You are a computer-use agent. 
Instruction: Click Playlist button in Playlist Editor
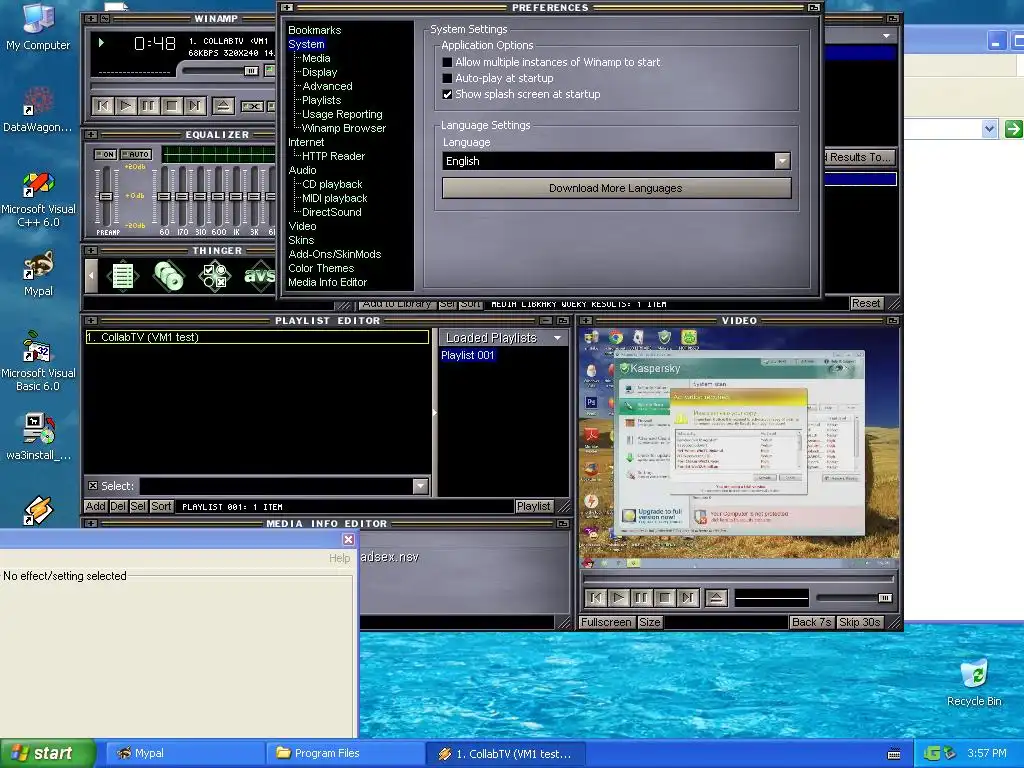click(x=534, y=506)
